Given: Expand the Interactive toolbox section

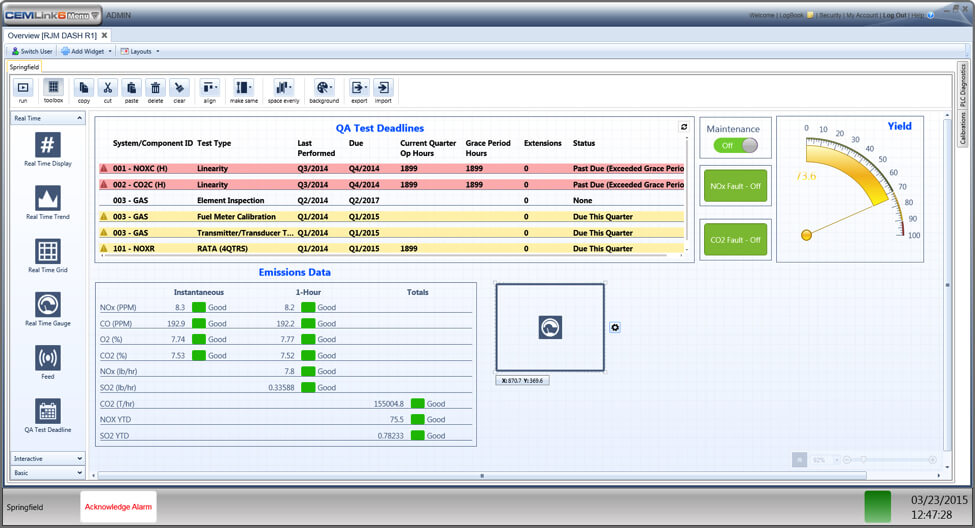Looking at the screenshot, I should (x=79, y=458).
